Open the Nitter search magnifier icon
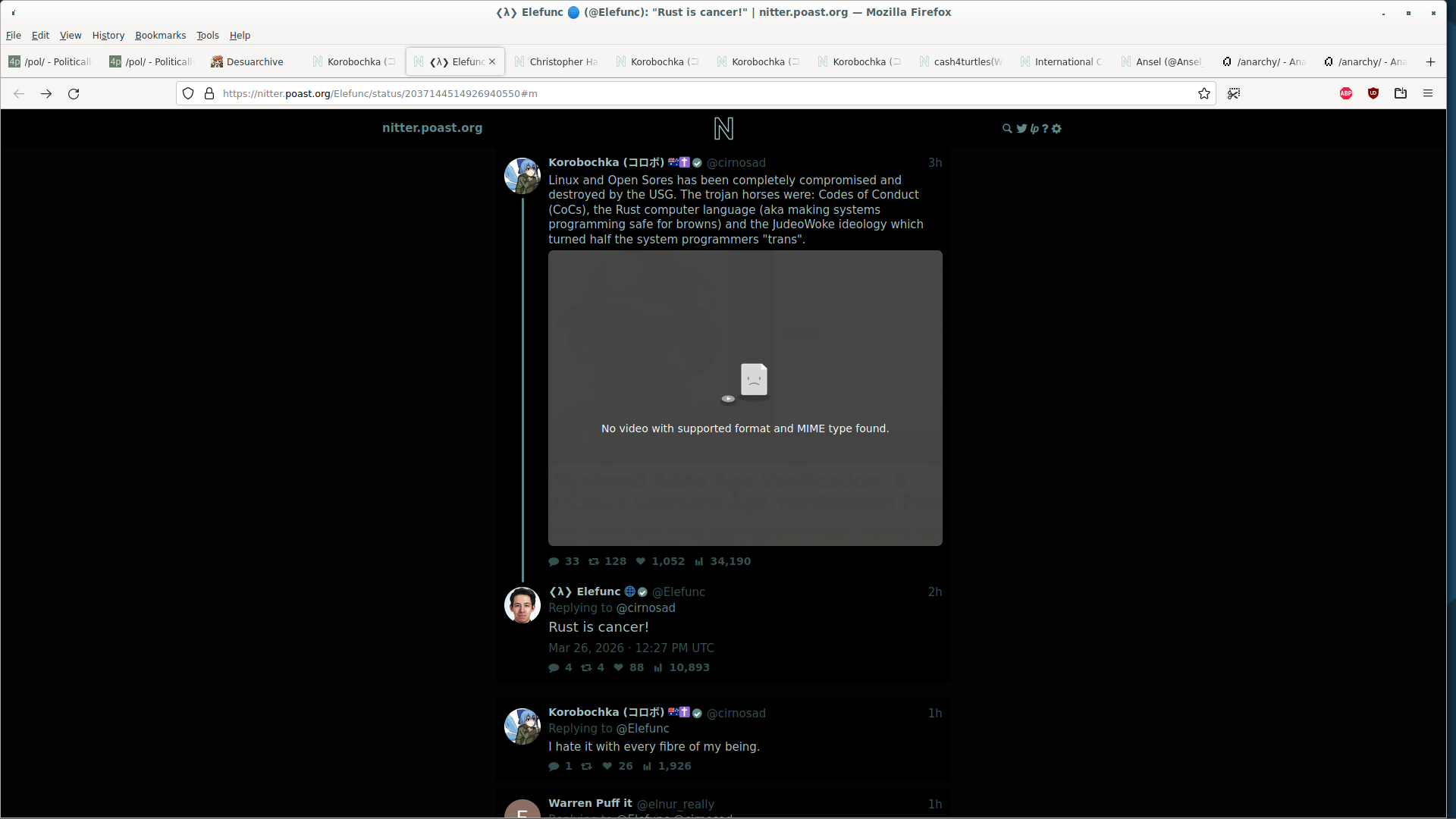Screen dimensions: 1456x819 (x=1007, y=129)
